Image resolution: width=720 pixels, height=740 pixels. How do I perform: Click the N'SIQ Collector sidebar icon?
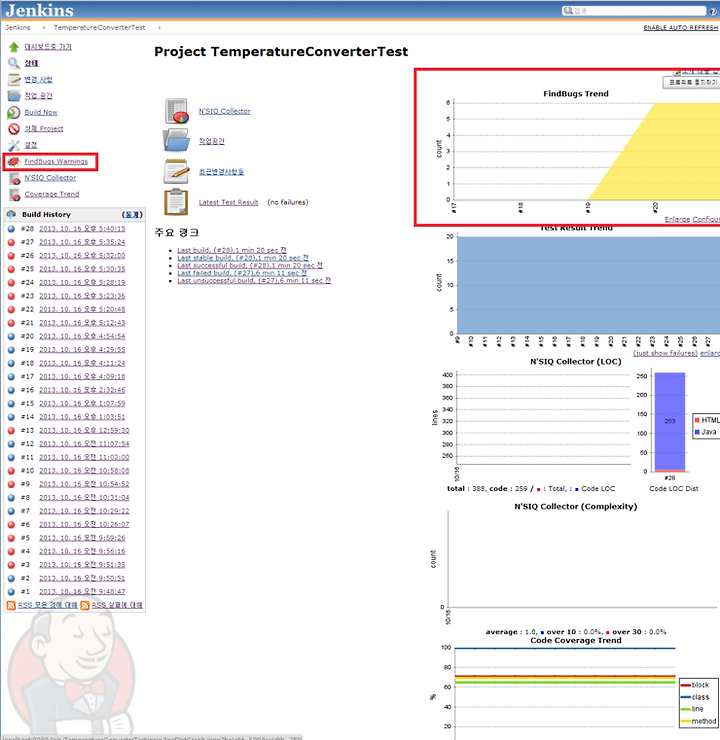[x=14, y=178]
